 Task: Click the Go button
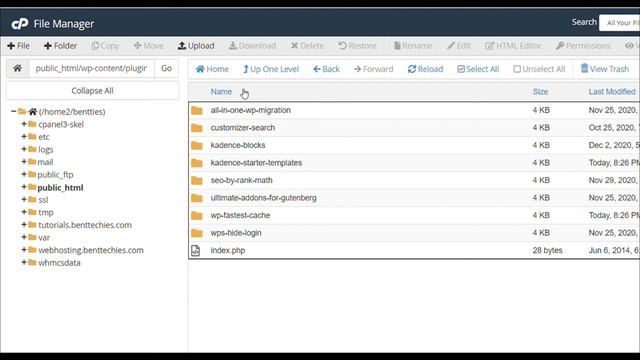pyautogui.click(x=166, y=68)
